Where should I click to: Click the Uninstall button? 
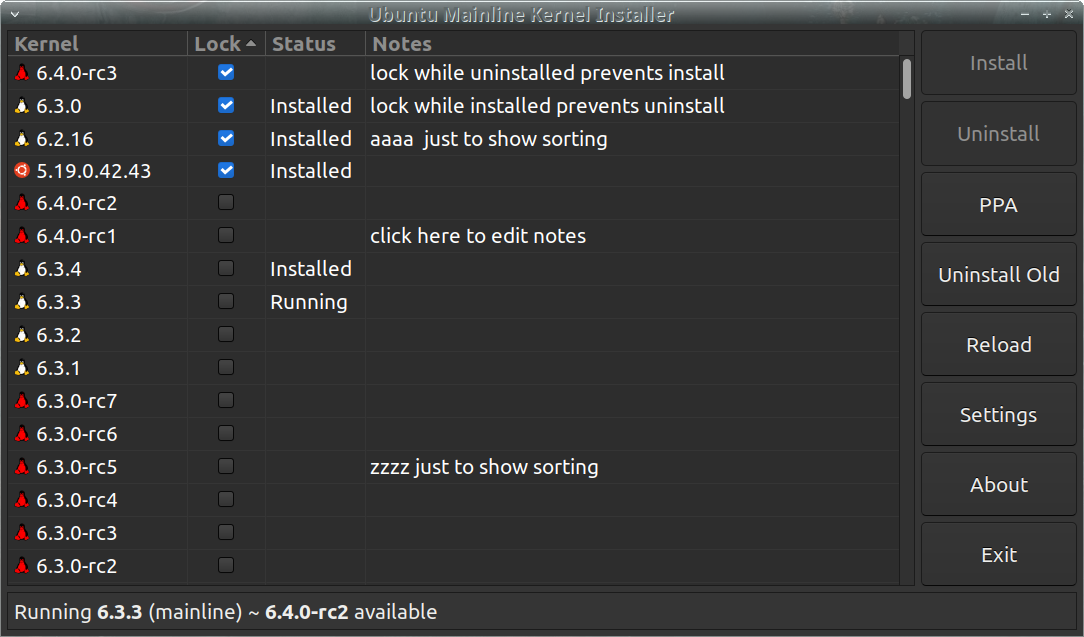(x=998, y=133)
